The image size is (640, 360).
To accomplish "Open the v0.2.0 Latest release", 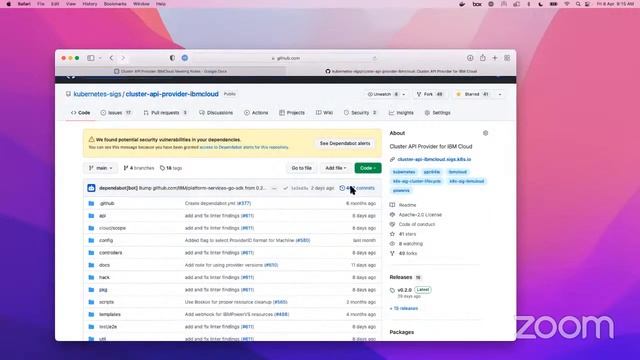I will [411, 290].
